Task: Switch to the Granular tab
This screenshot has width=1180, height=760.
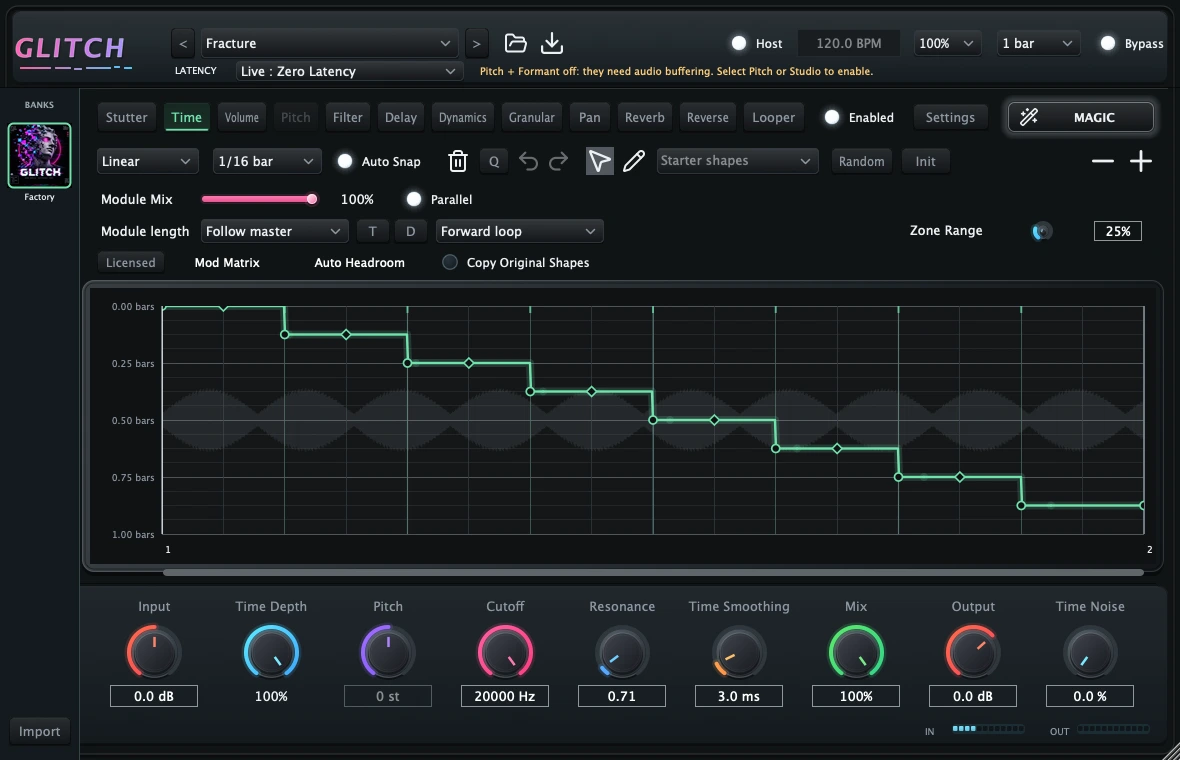Action: [531, 117]
